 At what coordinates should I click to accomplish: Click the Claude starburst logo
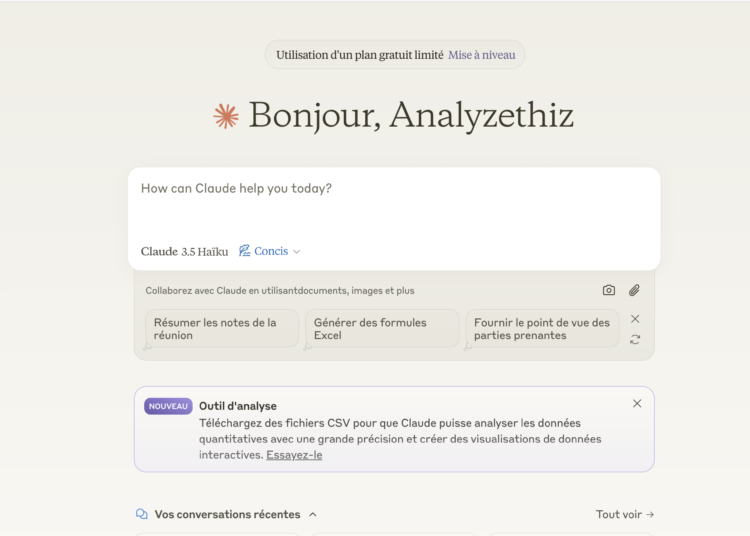[226, 116]
